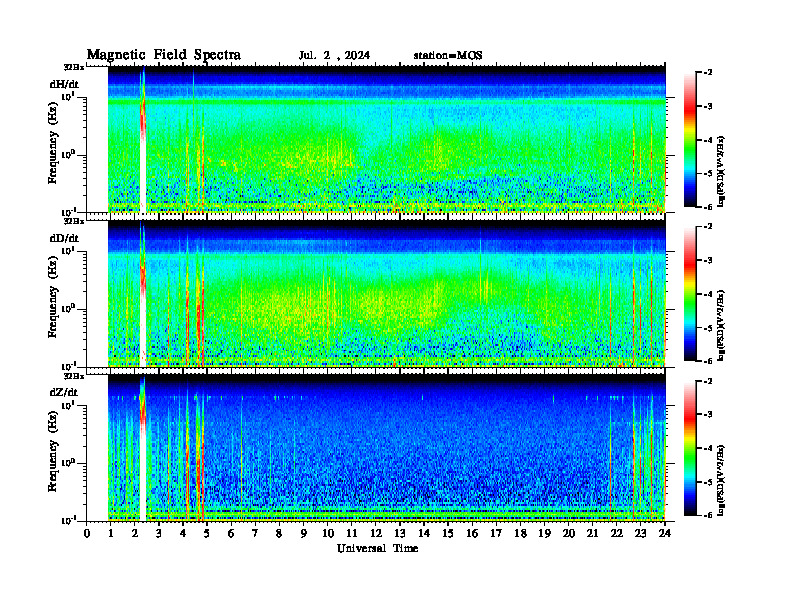Click the "Magnetic Field Spectra" title
792x612 pixels.
(164, 55)
